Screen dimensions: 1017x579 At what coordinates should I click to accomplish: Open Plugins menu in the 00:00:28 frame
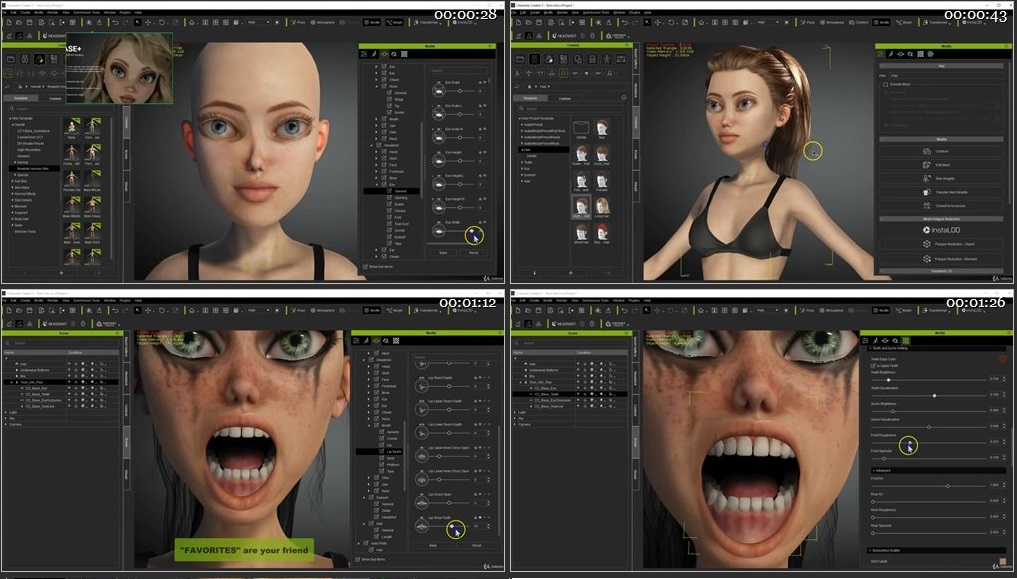125,12
